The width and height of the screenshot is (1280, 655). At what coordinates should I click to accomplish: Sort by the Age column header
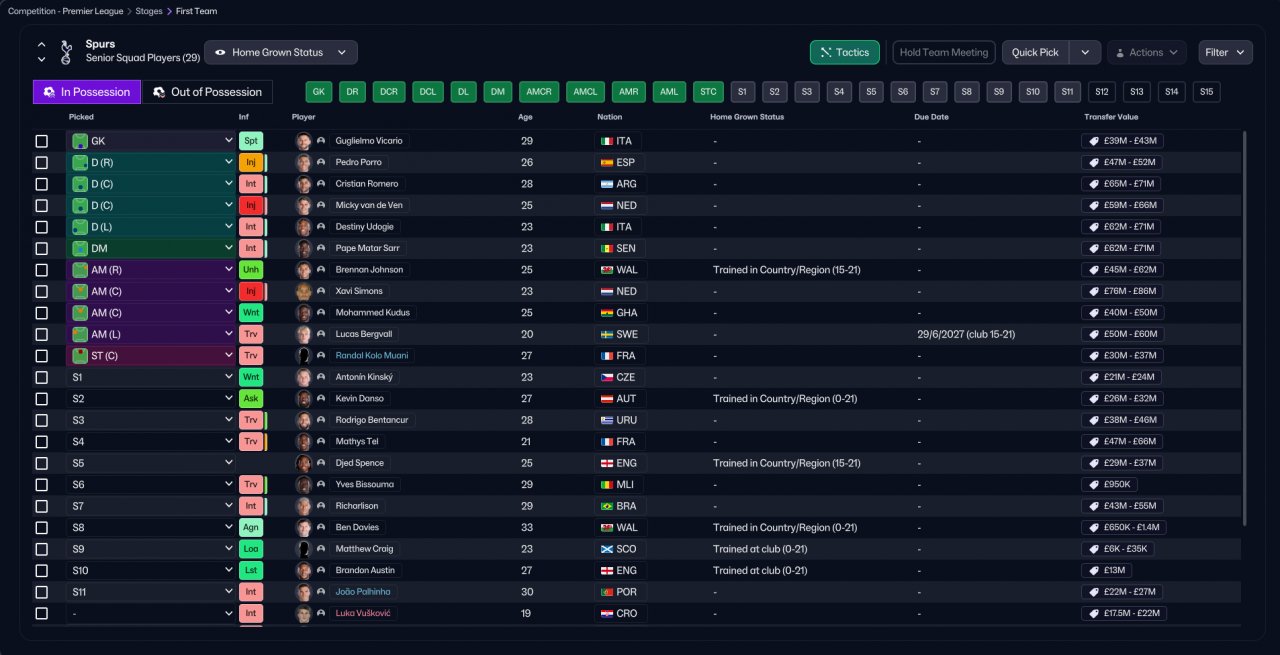[x=526, y=117]
